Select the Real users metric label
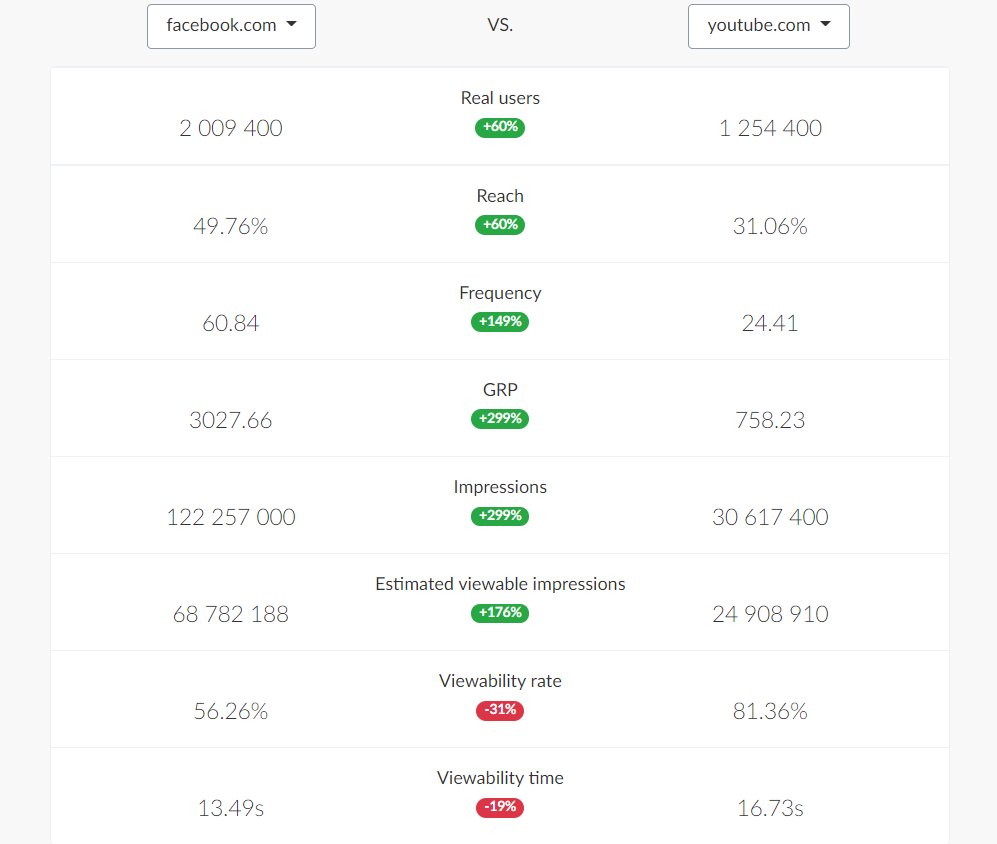 [500, 98]
